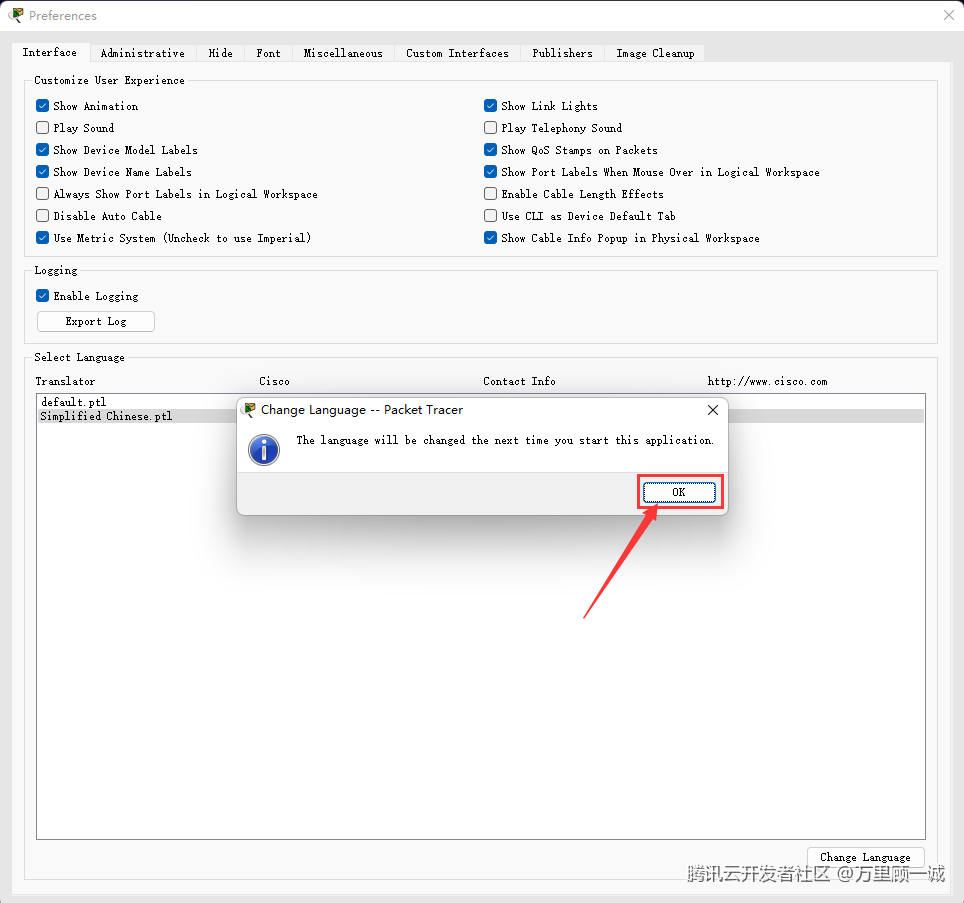Click the blue information icon in dialog

pyautogui.click(x=264, y=450)
